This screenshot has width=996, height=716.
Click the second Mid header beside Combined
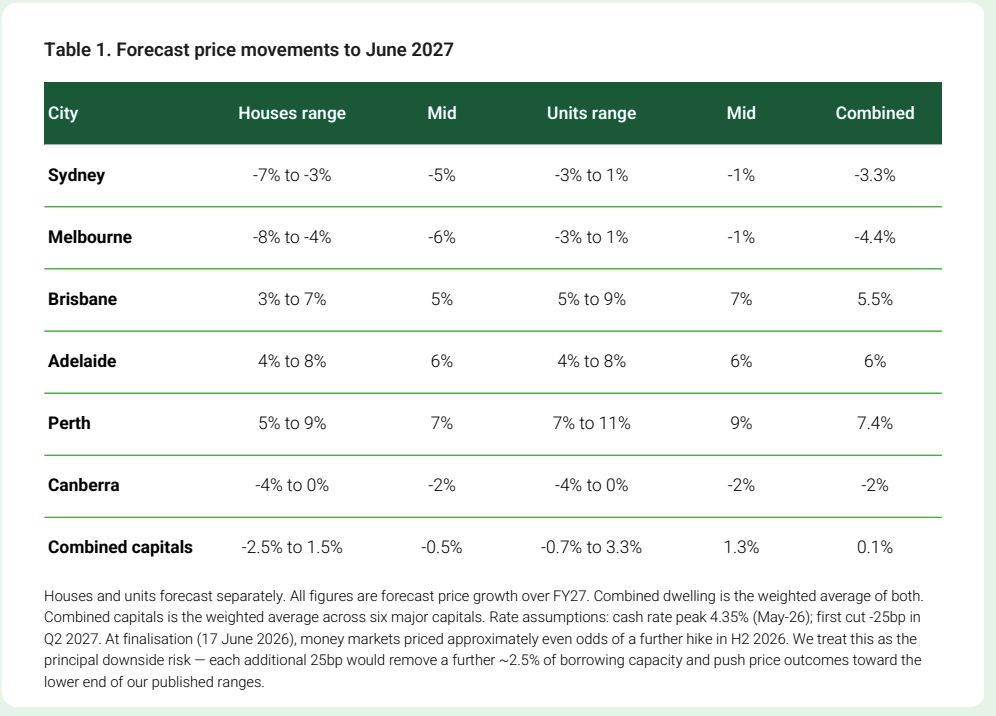(741, 113)
